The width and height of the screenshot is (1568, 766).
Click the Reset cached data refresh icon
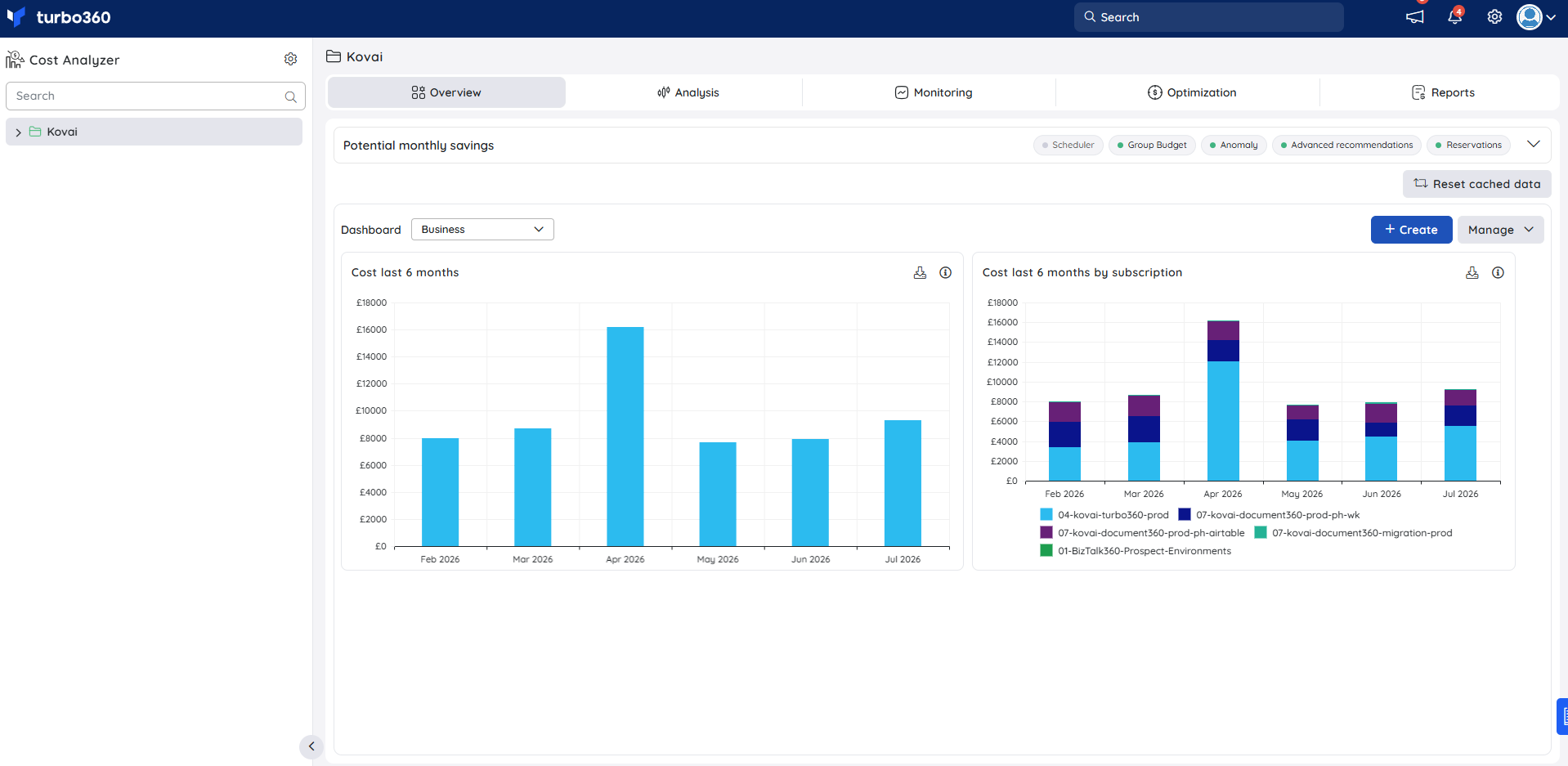tap(1421, 184)
